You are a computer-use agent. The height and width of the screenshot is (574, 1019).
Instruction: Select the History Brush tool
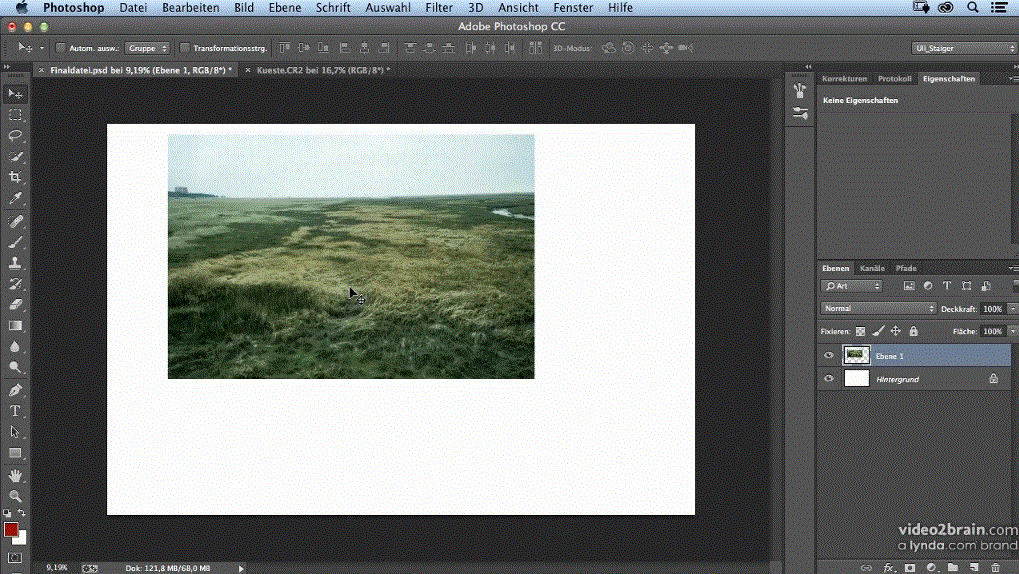[x=15, y=284]
